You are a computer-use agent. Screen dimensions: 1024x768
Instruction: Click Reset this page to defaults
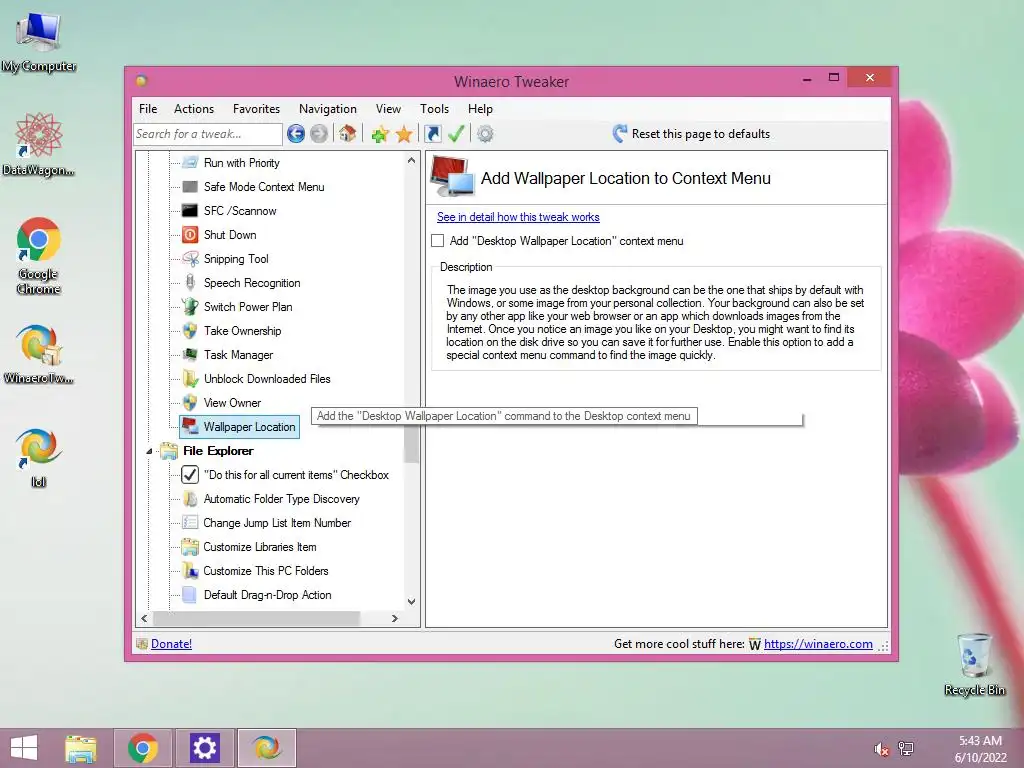[x=692, y=134]
